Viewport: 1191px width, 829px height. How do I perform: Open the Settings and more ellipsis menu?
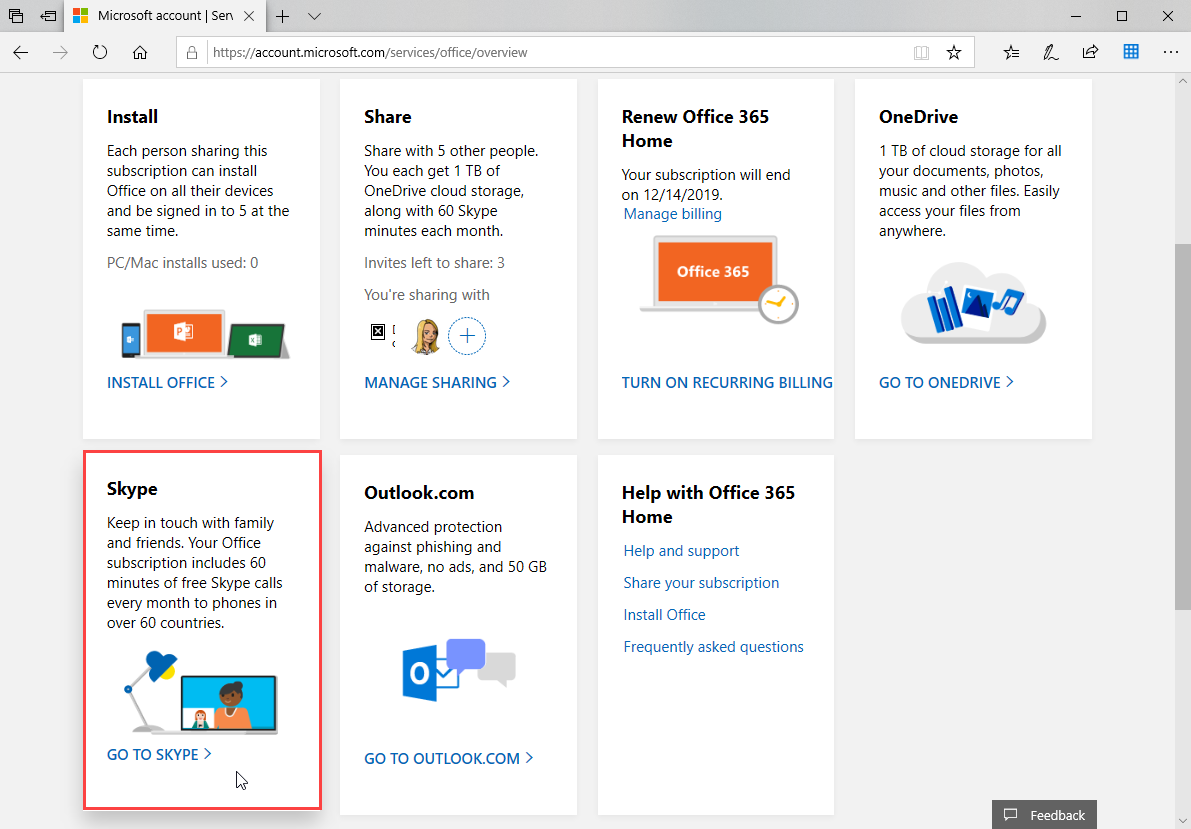(1169, 52)
